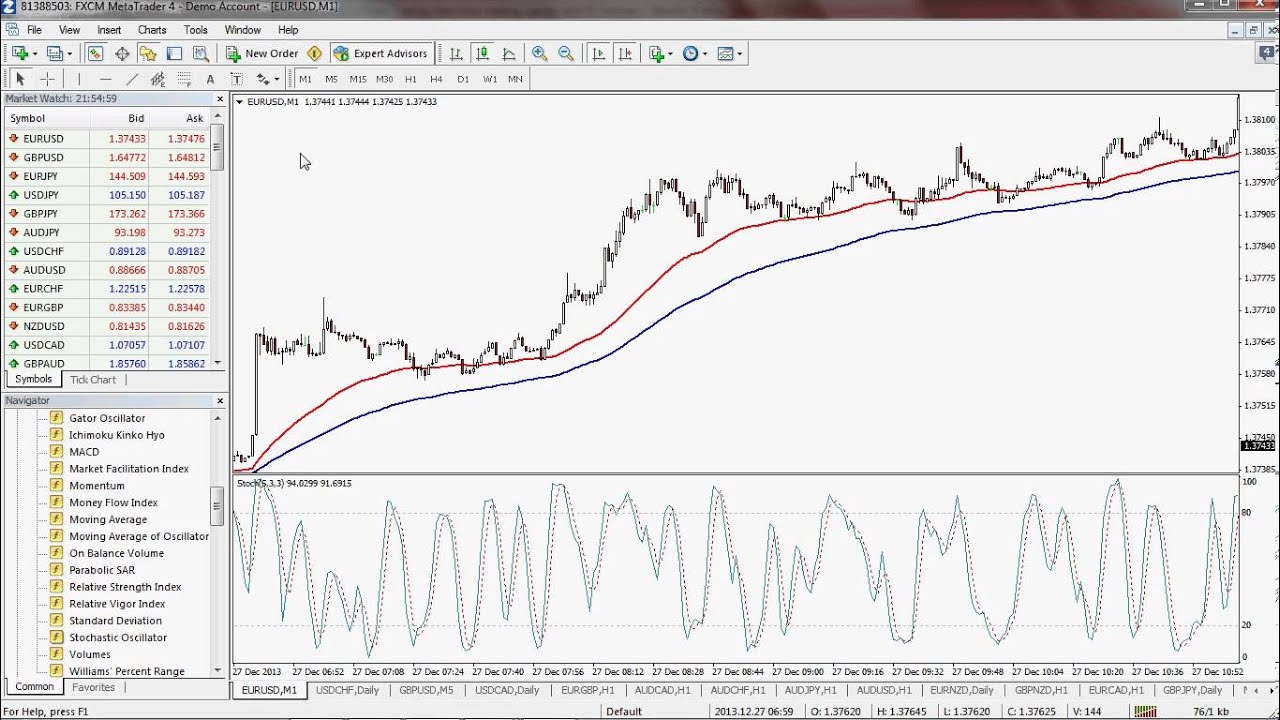Select the Cursor arrow tool
Image resolution: width=1280 pixels, height=720 pixels.
pos(20,79)
